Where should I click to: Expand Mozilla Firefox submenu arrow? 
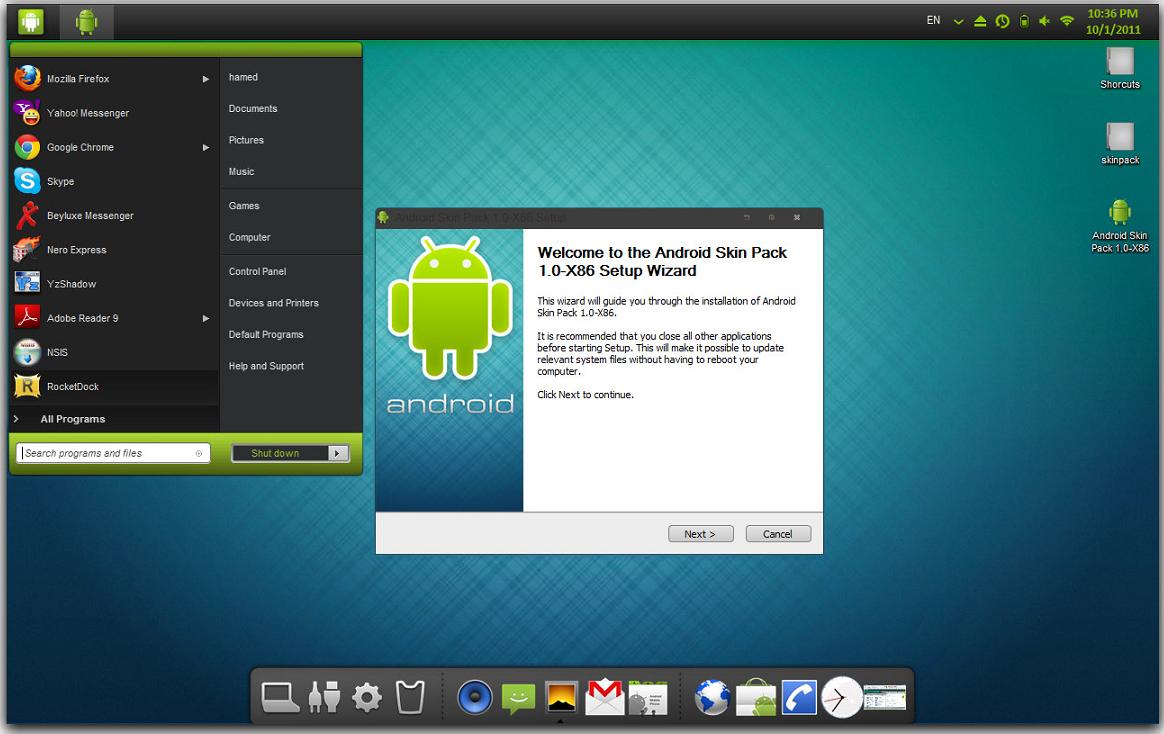[206, 79]
